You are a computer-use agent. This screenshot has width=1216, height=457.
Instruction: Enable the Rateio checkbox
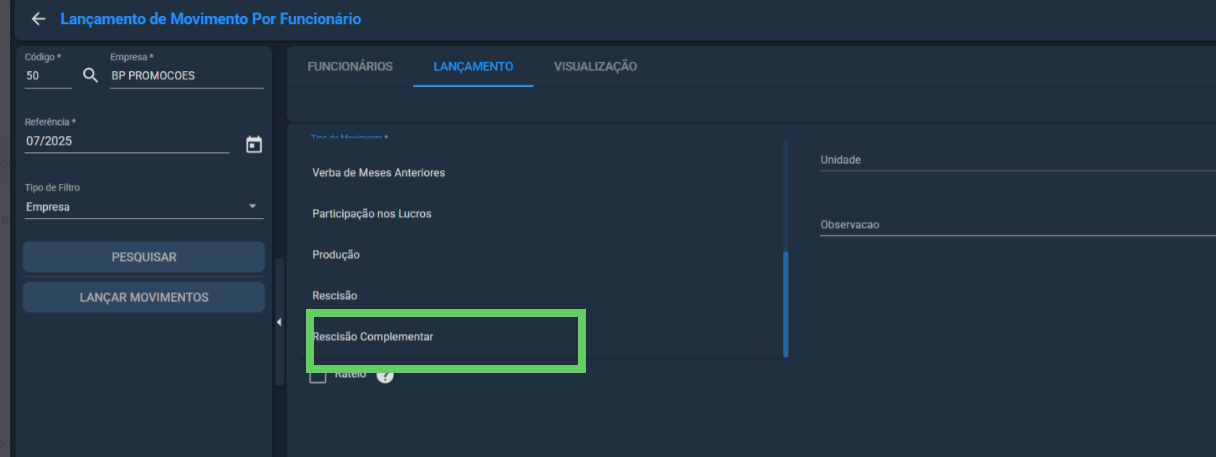click(x=318, y=375)
